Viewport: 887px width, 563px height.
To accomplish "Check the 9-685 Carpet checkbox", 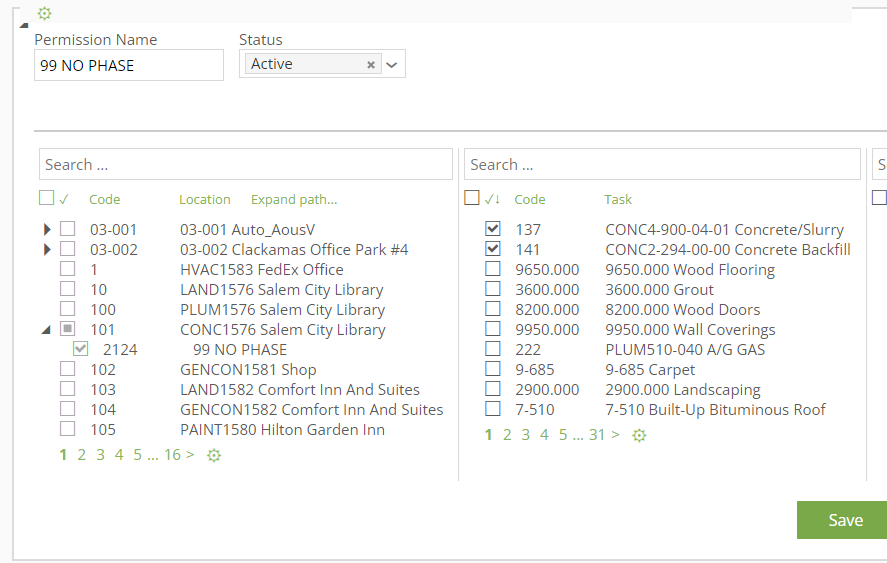I will [493, 368].
